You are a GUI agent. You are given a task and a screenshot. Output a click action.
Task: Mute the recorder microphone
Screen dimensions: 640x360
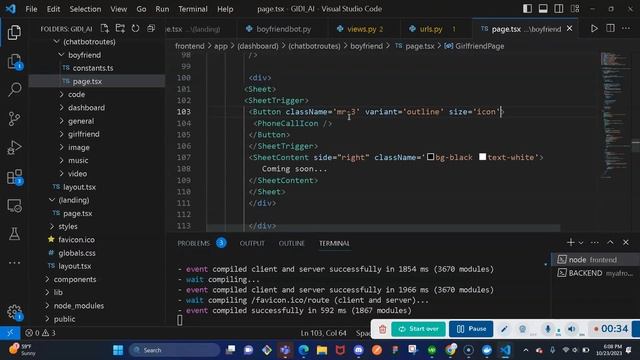[548, 329]
